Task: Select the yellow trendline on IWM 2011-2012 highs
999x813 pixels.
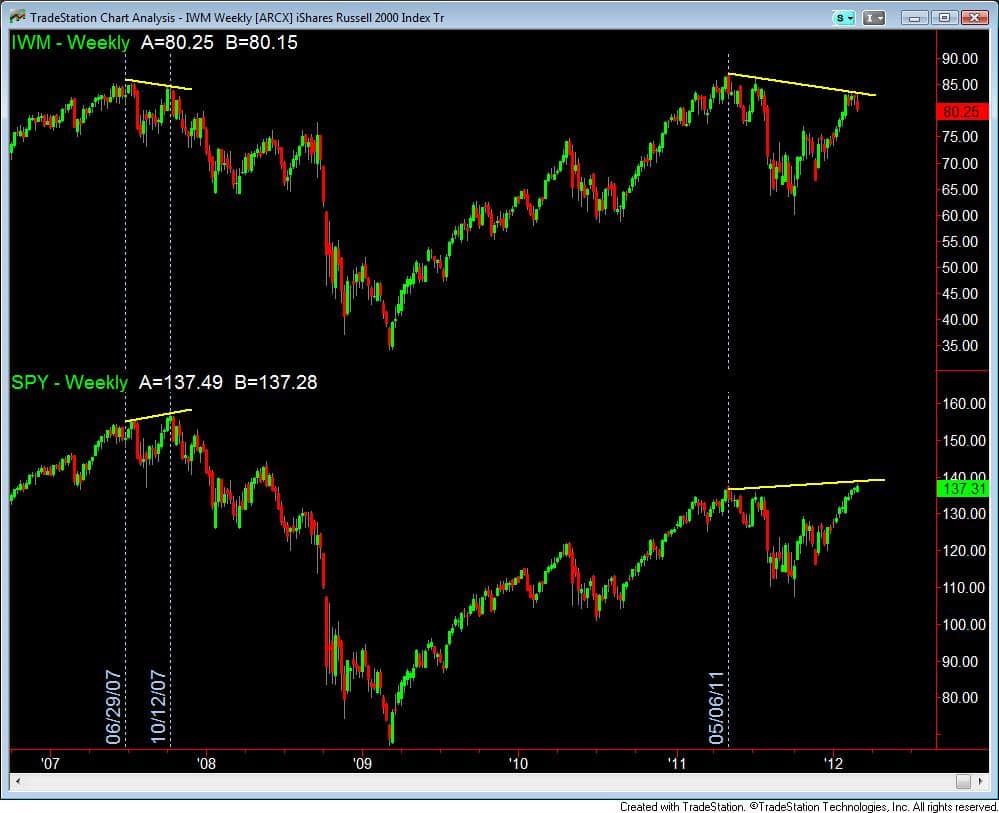Action: [800, 84]
